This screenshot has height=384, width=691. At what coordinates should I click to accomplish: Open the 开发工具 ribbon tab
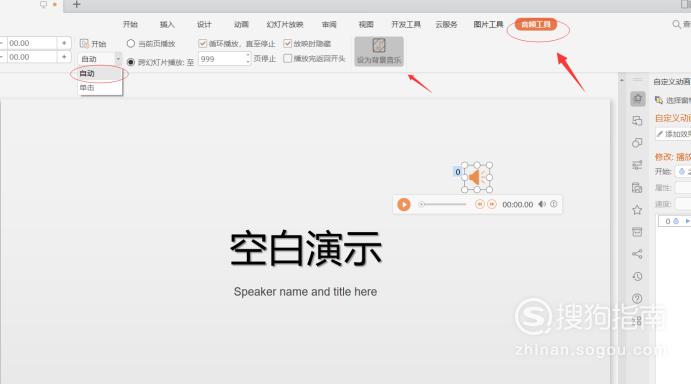(x=406, y=25)
